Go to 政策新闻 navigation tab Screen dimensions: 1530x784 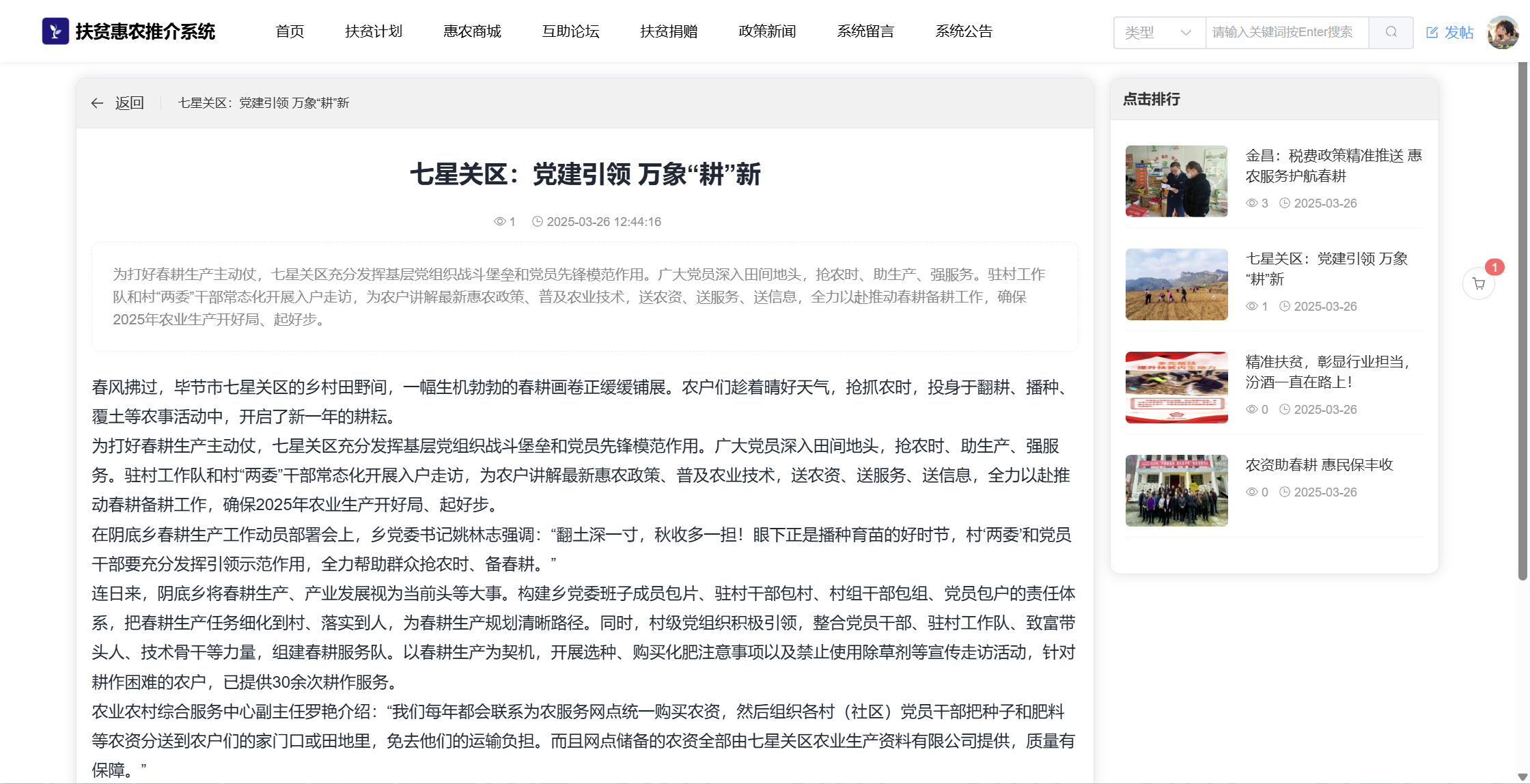(767, 31)
